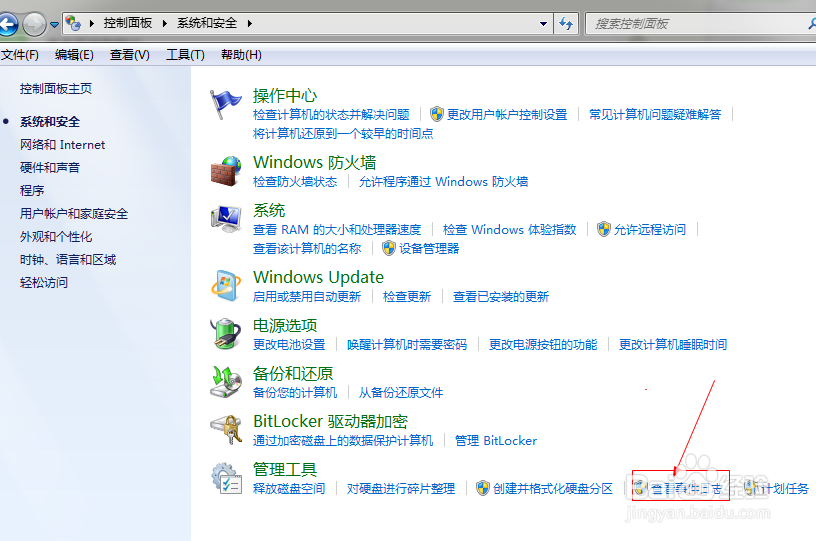
Task: Open 程序 category in sidebar
Action: tap(32, 190)
